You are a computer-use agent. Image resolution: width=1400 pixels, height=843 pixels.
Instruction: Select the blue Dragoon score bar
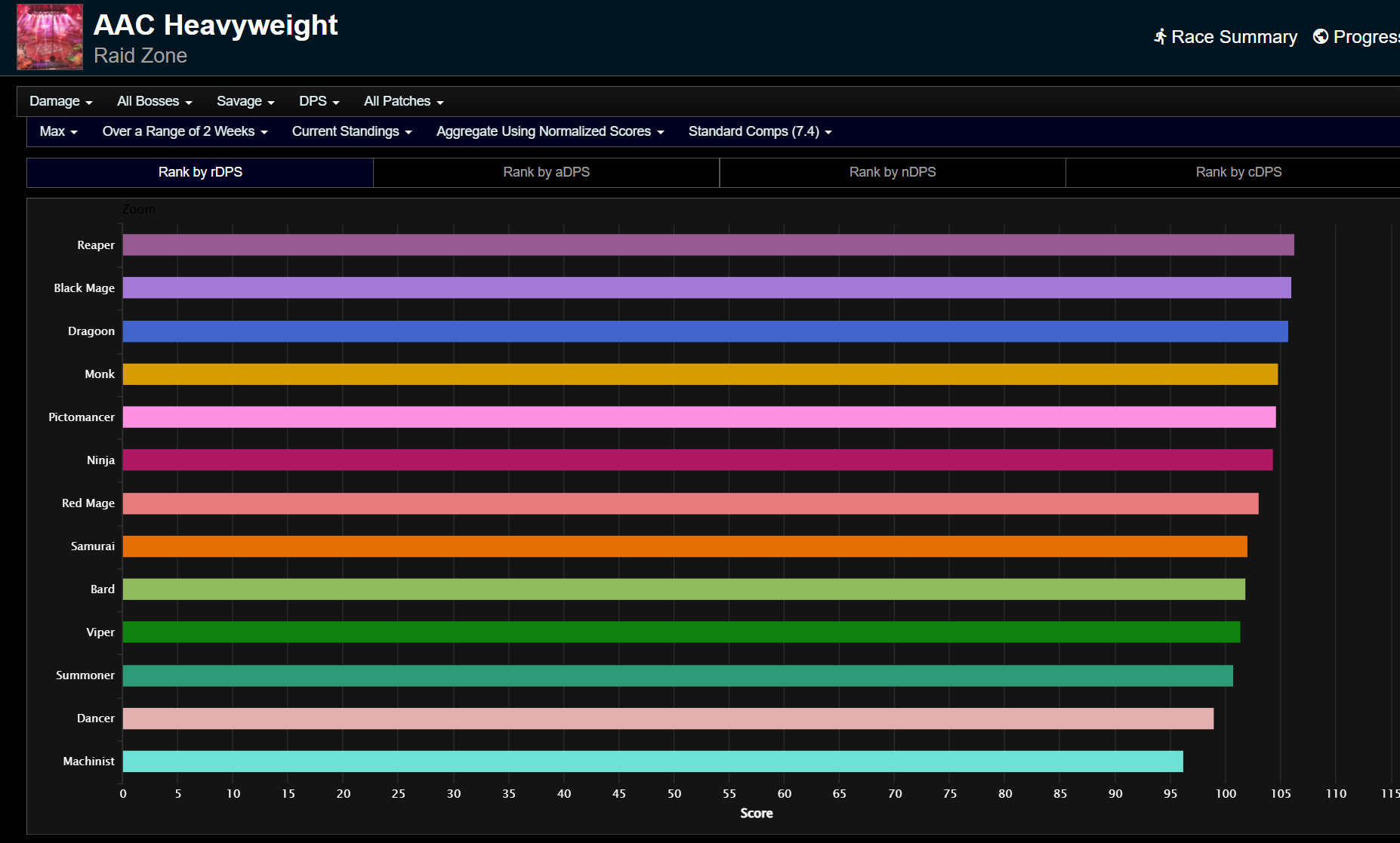tap(705, 331)
